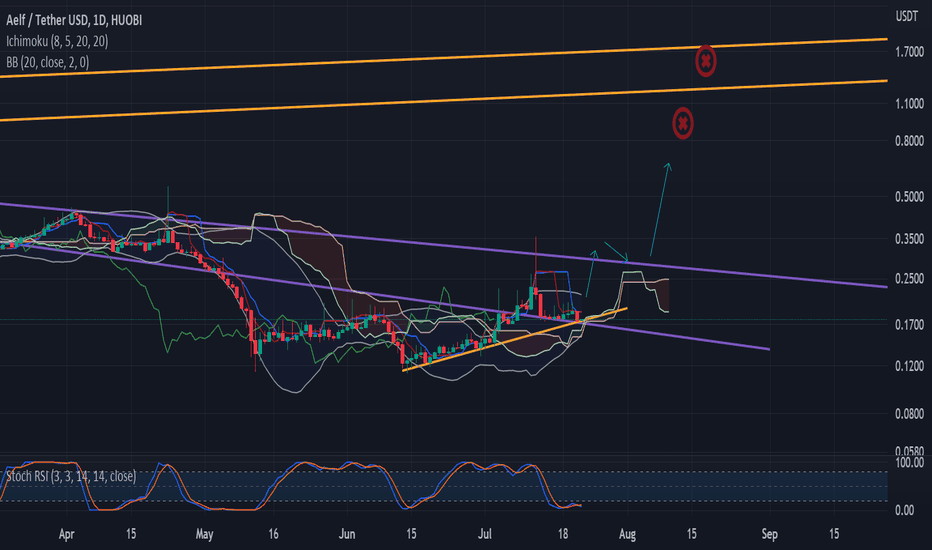This screenshot has width=932, height=550.
Task: Click the 0.0800 price axis label
Action: [x=909, y=414]
